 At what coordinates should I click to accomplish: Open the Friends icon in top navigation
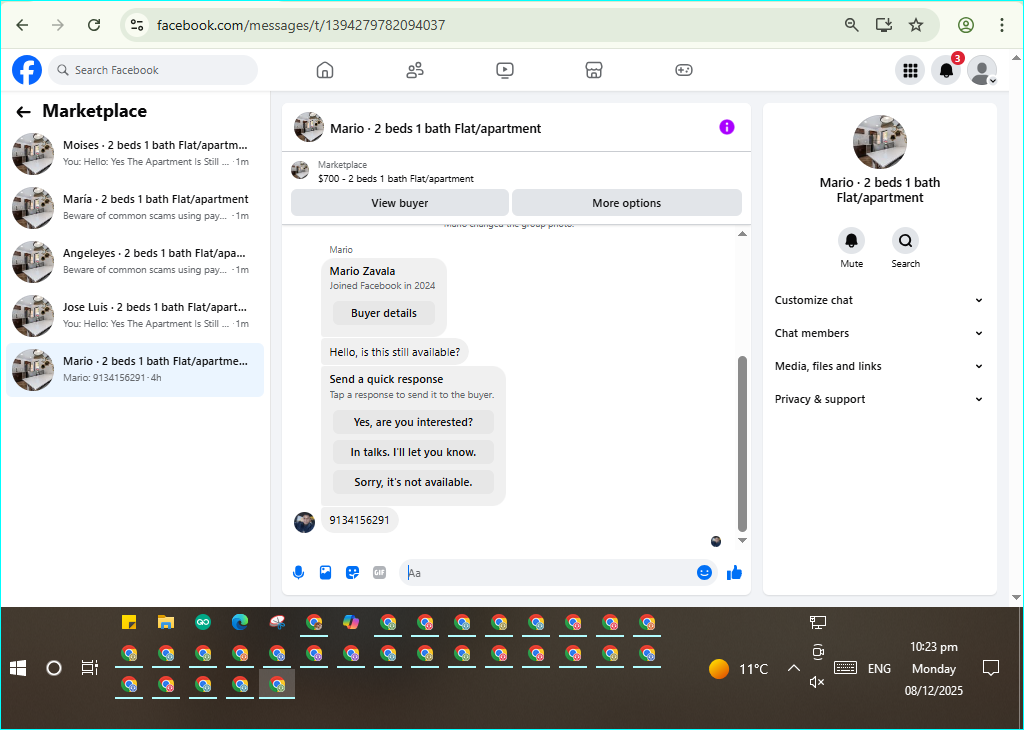tap(415, 70)
